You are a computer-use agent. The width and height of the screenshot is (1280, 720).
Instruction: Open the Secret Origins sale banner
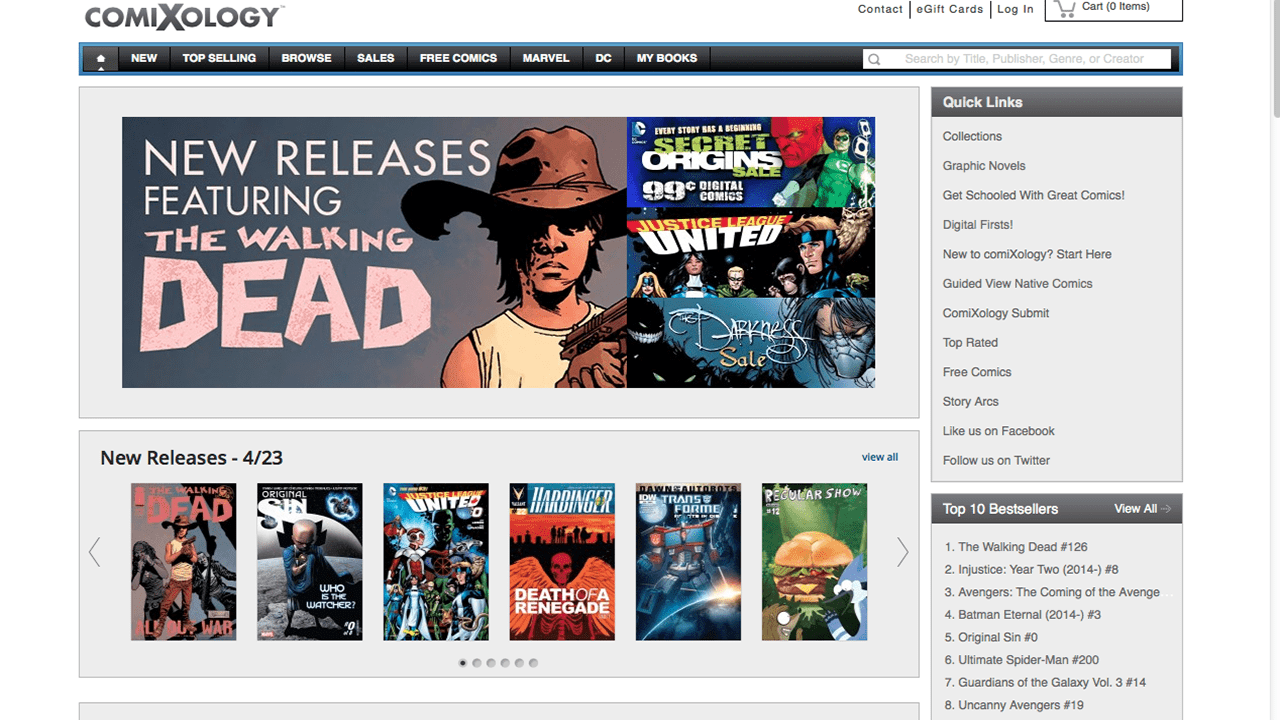[x=750, y=162]
